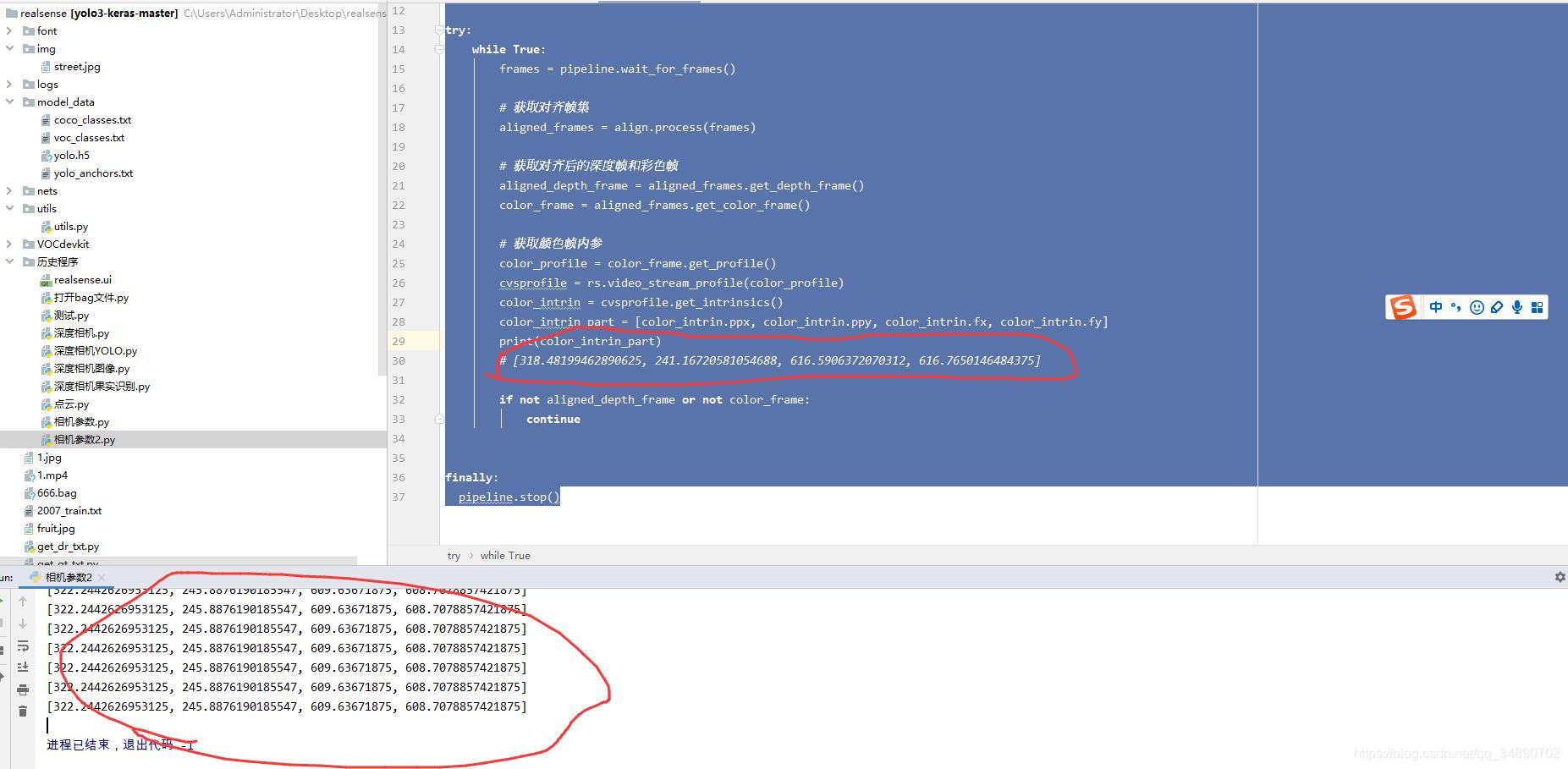
Task: Select 1.jpg in project tree
Action: click(49, 457)
